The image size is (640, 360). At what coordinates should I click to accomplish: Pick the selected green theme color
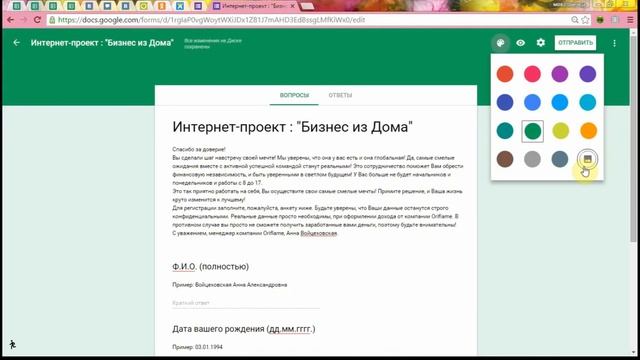pyautogui.click(x=532, y=131)
